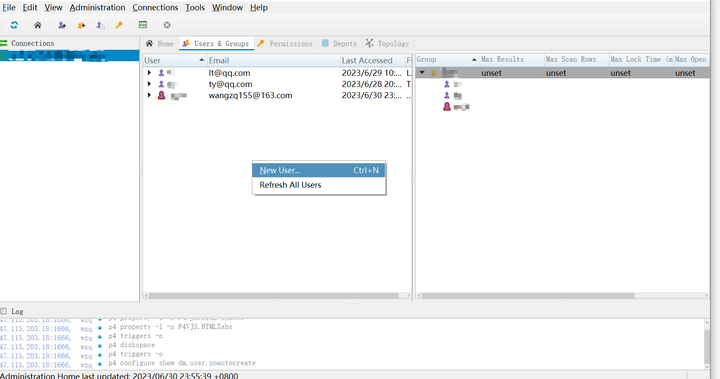Collapse the group tree in the Group pane
This screenshot has height=379, width=720.
pyautogui.click(x=422, y=73)
